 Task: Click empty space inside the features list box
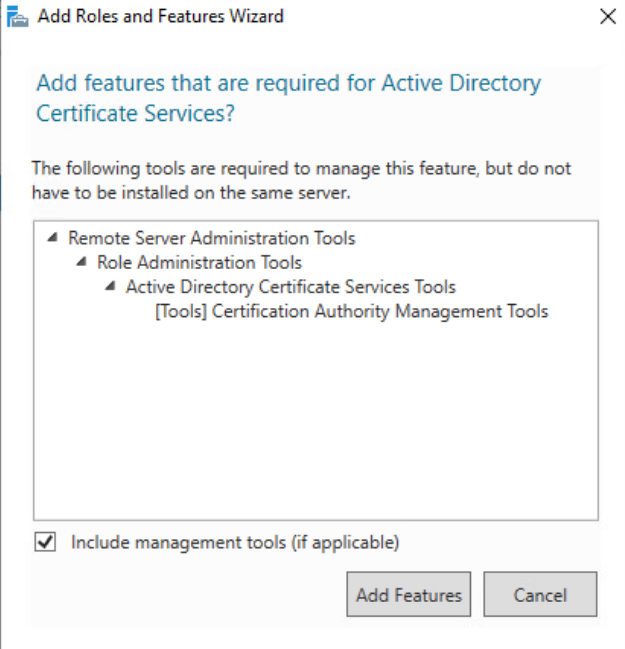coord(315,420)
